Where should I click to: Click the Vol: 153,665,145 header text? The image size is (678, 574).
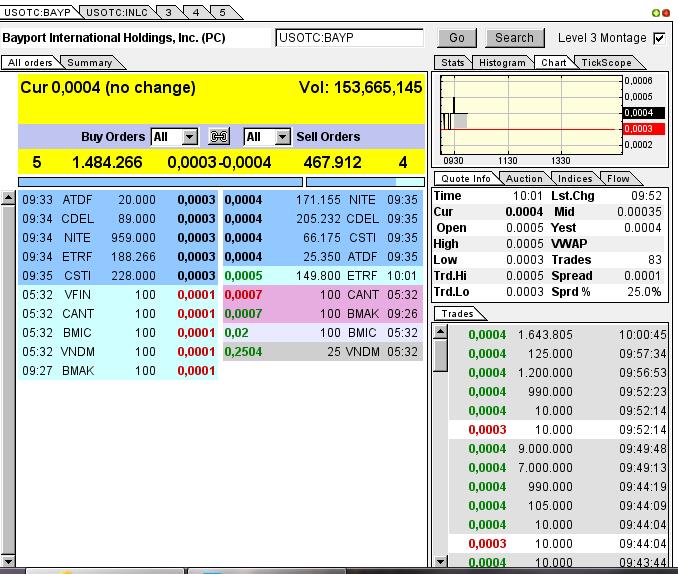[x=360, y=88]
